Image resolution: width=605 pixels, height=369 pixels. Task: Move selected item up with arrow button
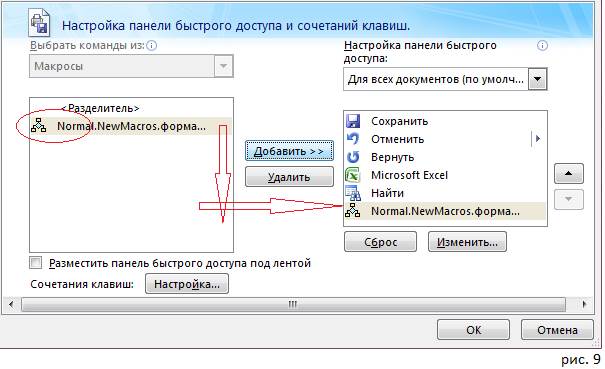tap(569, 174)
